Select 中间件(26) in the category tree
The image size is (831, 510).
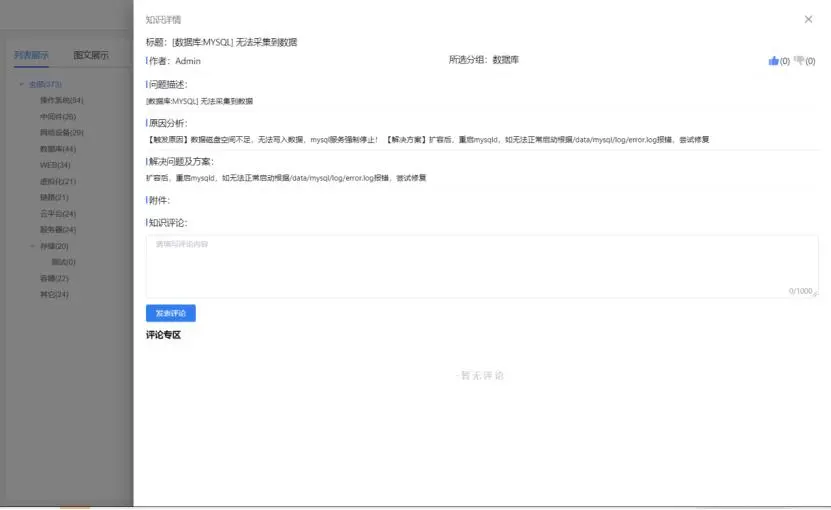coord(58,117)
